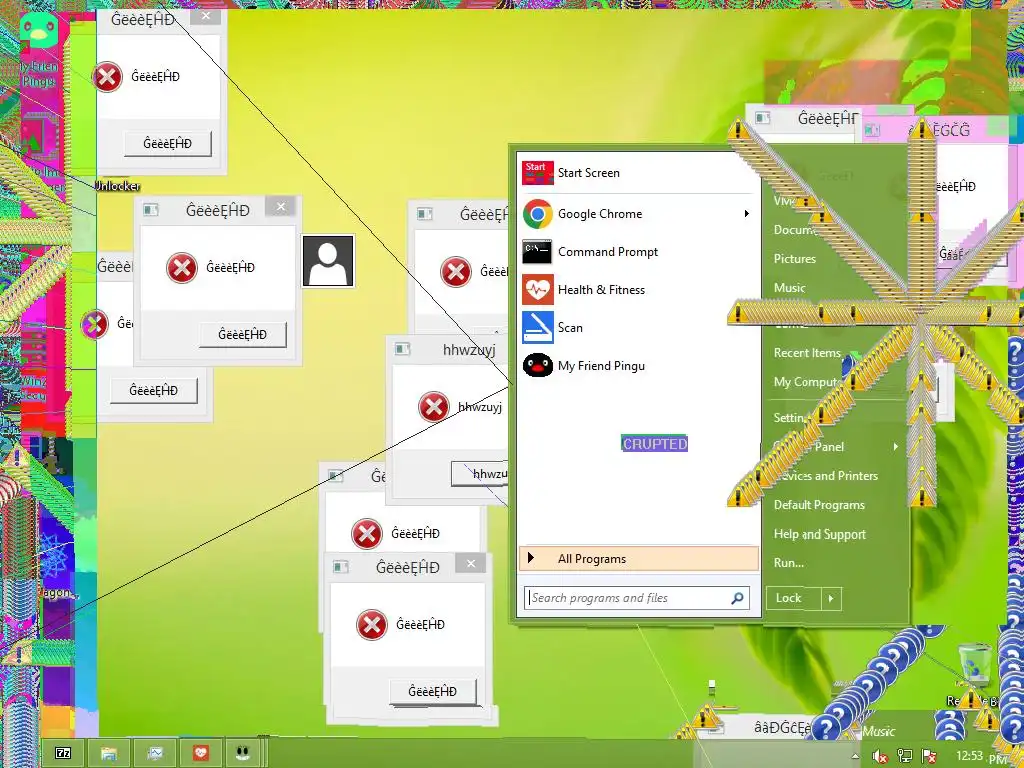1024x768 pixels.
Task: Open the arrow menu beside Lock
Action: (831, 598)
